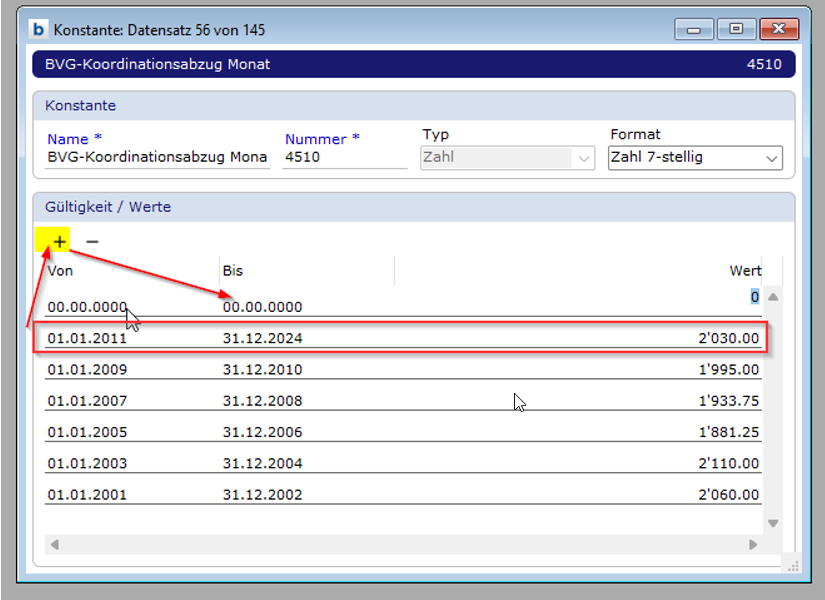The image size is (825, 600).
Task: Click the minus icon to remove row
Action: click(x=92, y=241)
